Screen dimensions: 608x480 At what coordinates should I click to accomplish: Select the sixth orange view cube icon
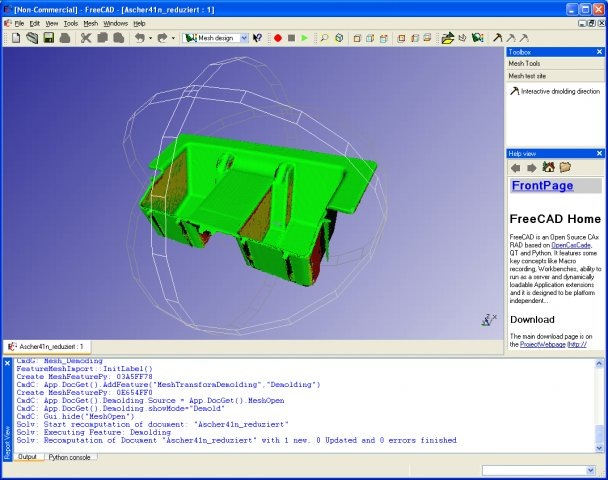tap(427, 38)
